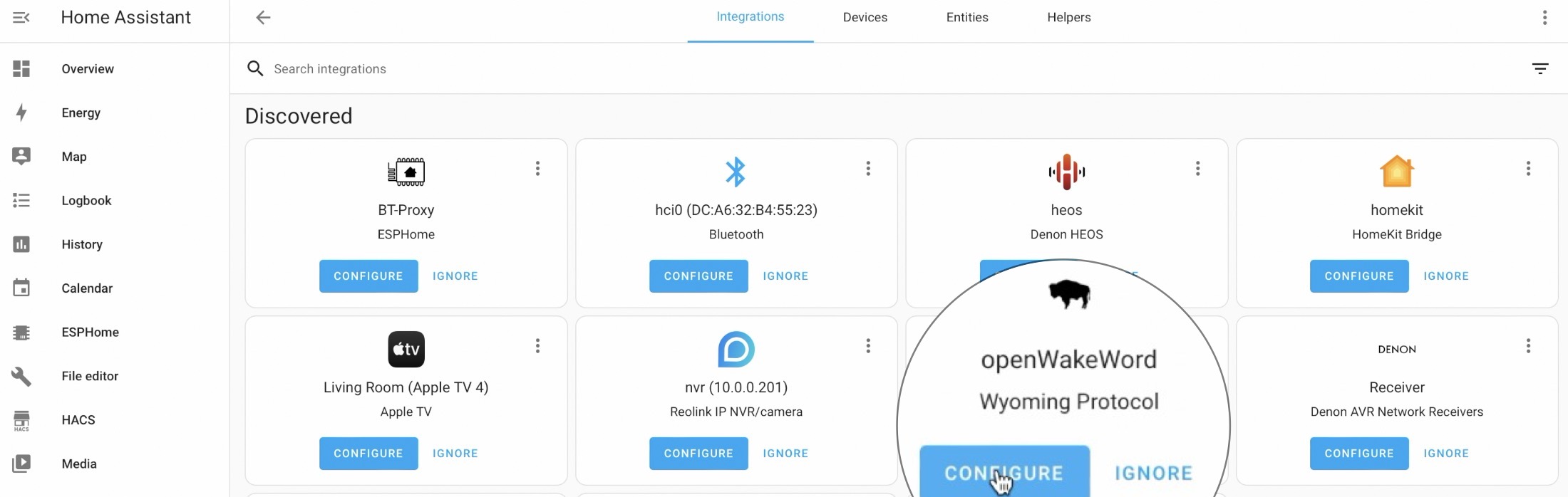
Task: Configure the Living Room Apple TV integration
Action: pos(368,454)
